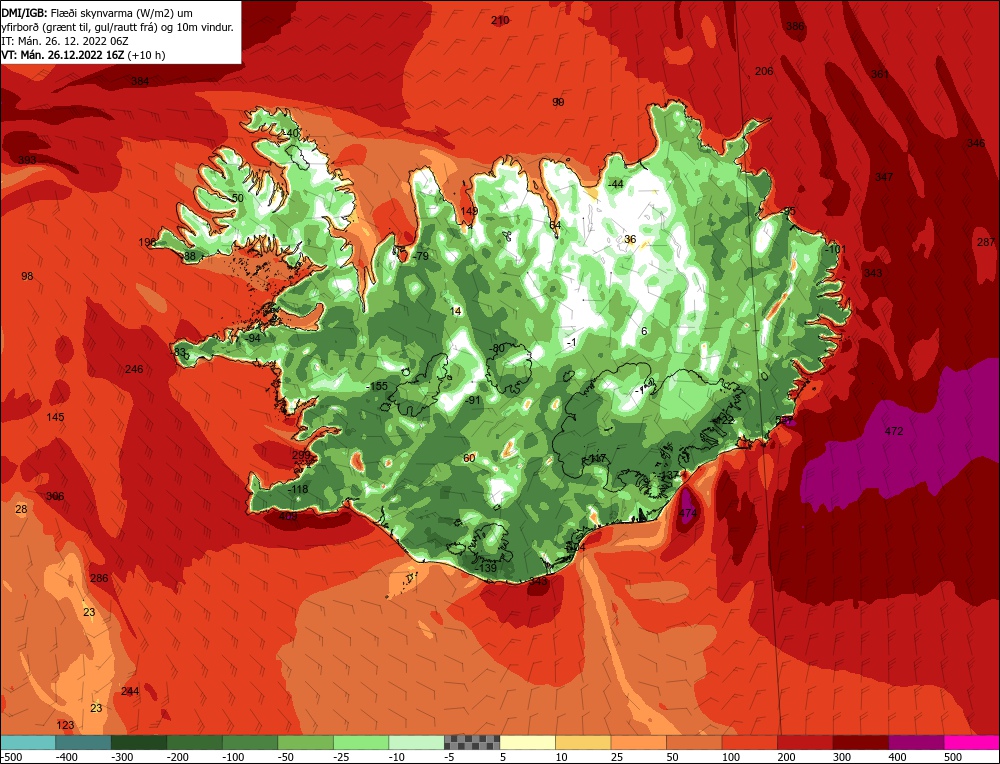The image size is (1000, 764).
Task: Click the '286' value in the southwest sea
Action: click(x=99, y=578)
